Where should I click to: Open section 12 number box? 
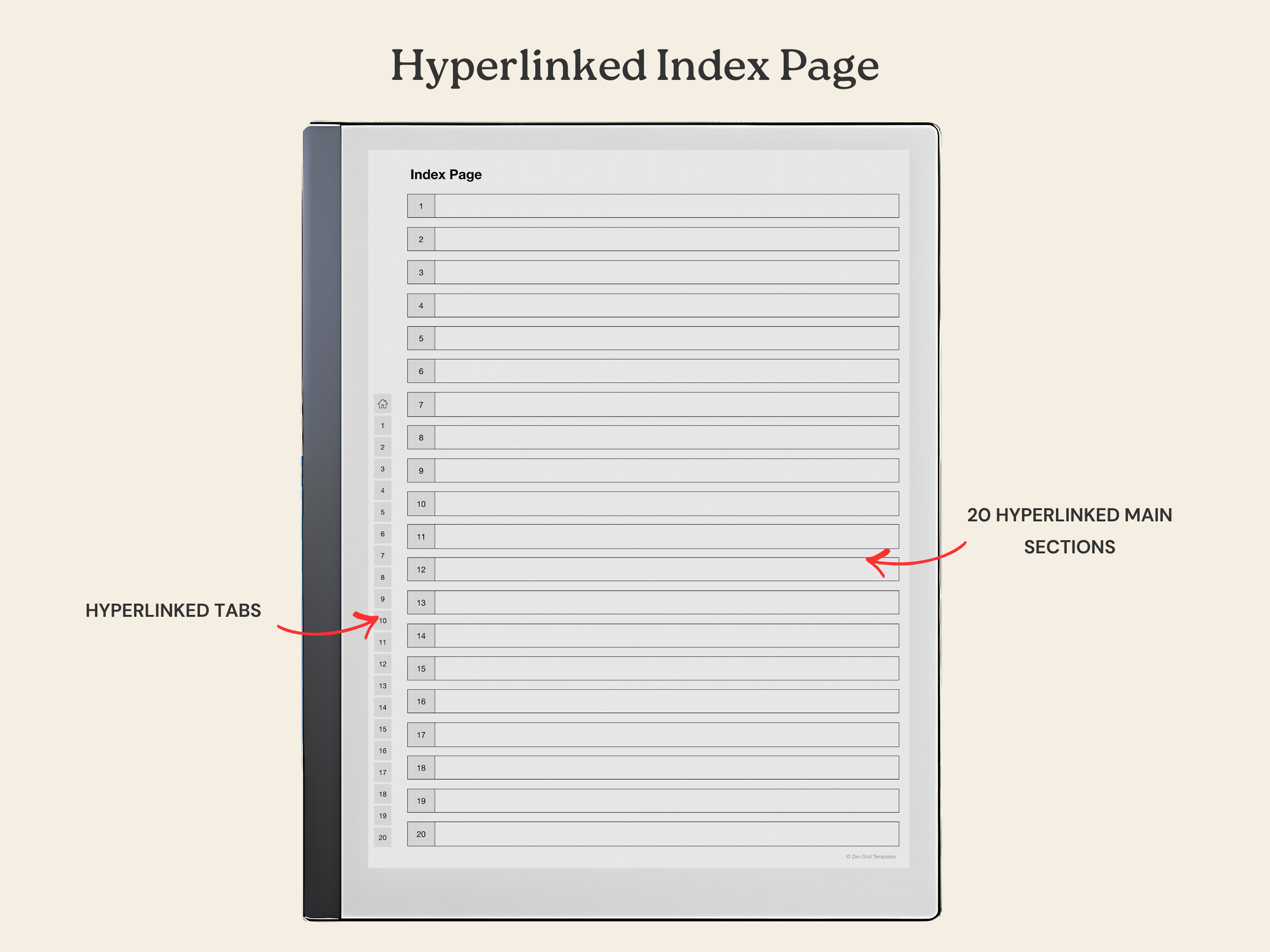[x=421, y=569]
